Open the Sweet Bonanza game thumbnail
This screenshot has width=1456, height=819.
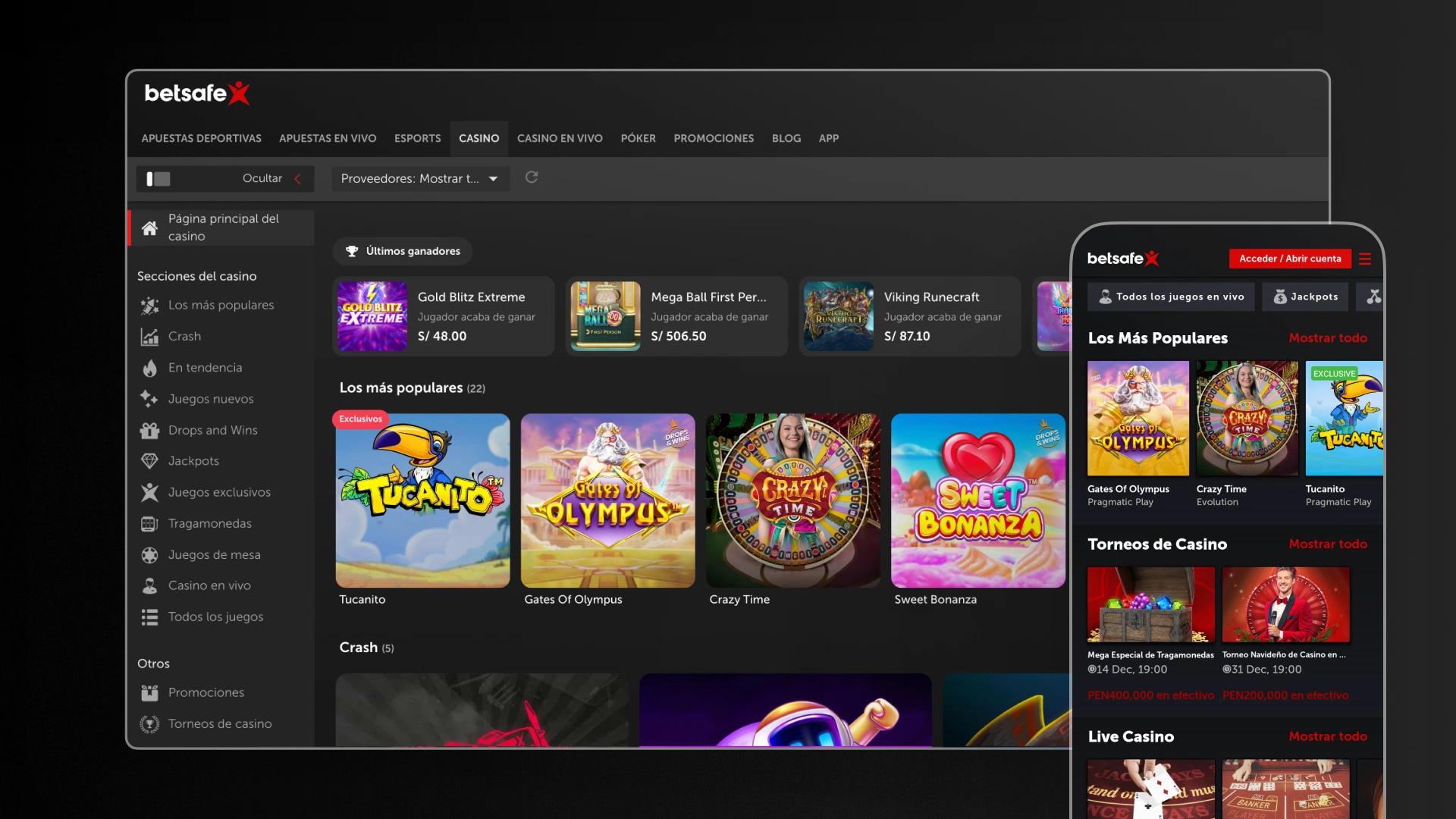978,500
